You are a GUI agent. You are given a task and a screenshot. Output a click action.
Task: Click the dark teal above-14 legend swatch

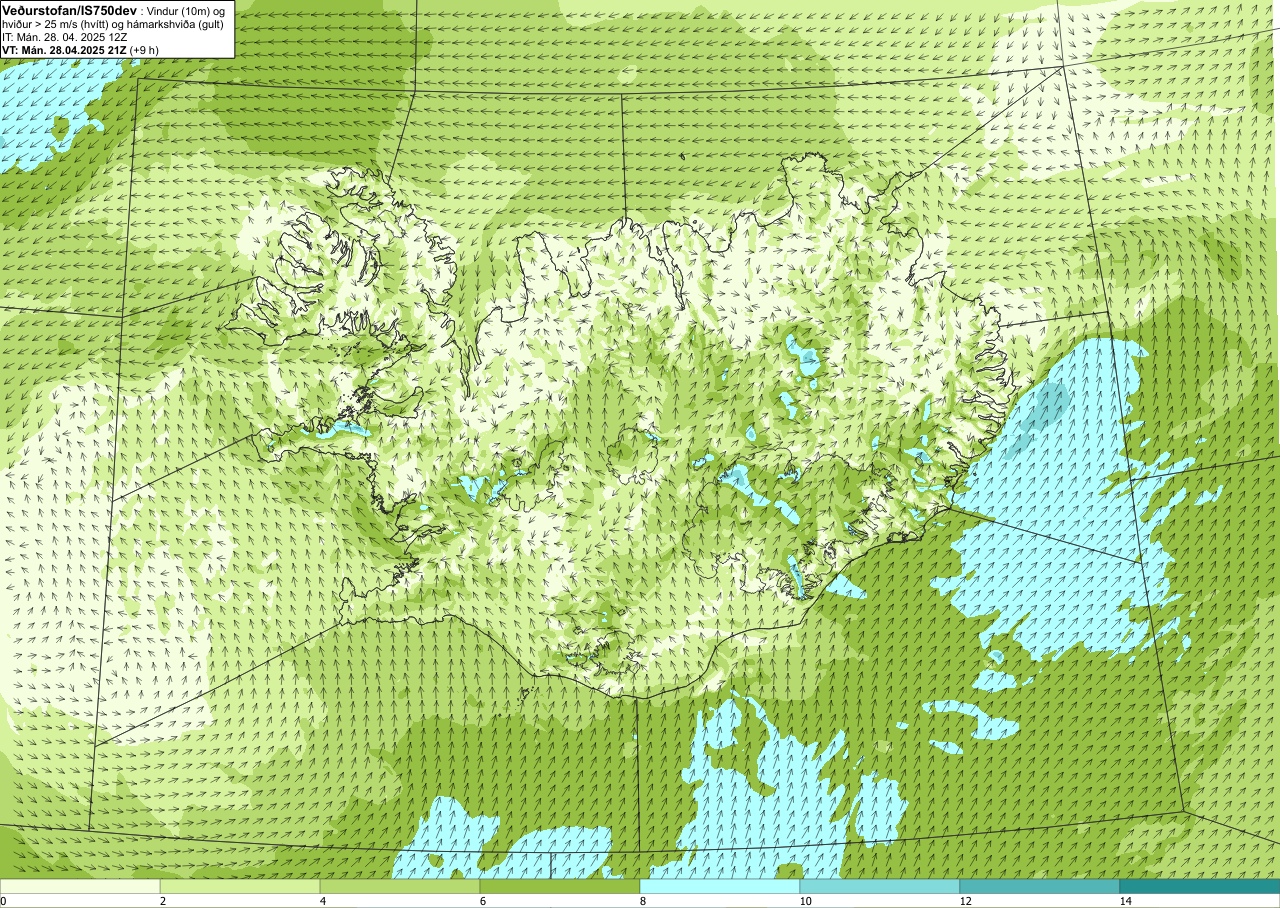[x=1200, y=886]
